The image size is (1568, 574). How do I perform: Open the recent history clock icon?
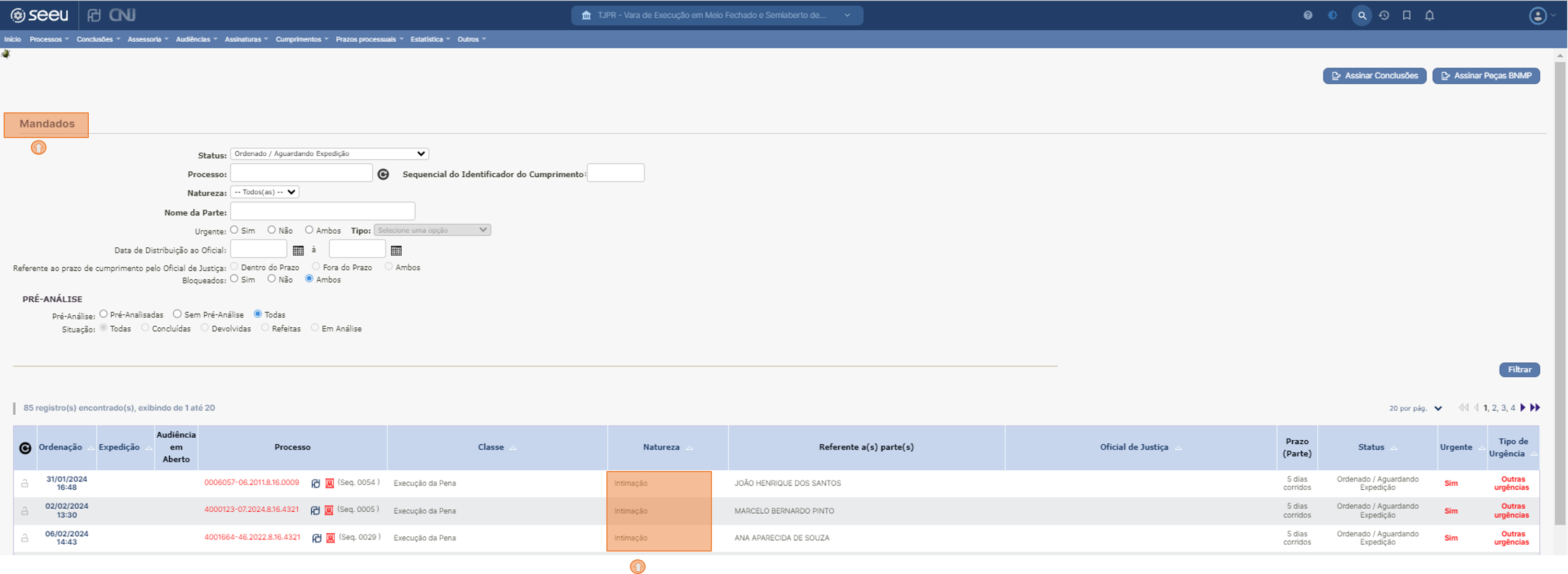(1384, 15)
